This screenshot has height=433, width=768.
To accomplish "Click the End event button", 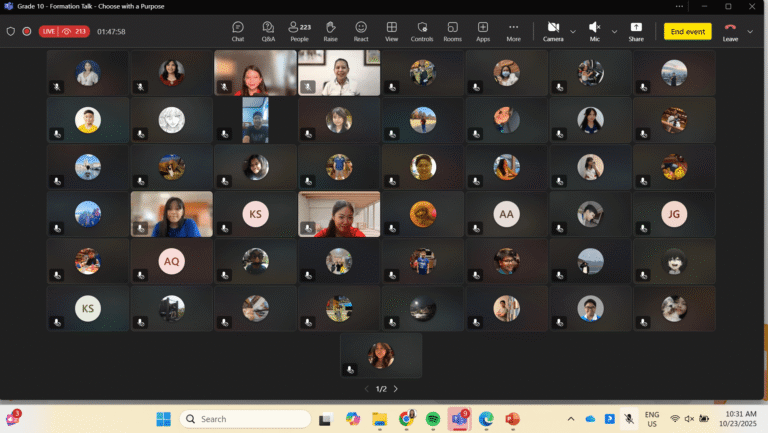I will pyautogui.click(x=688, y=31).
